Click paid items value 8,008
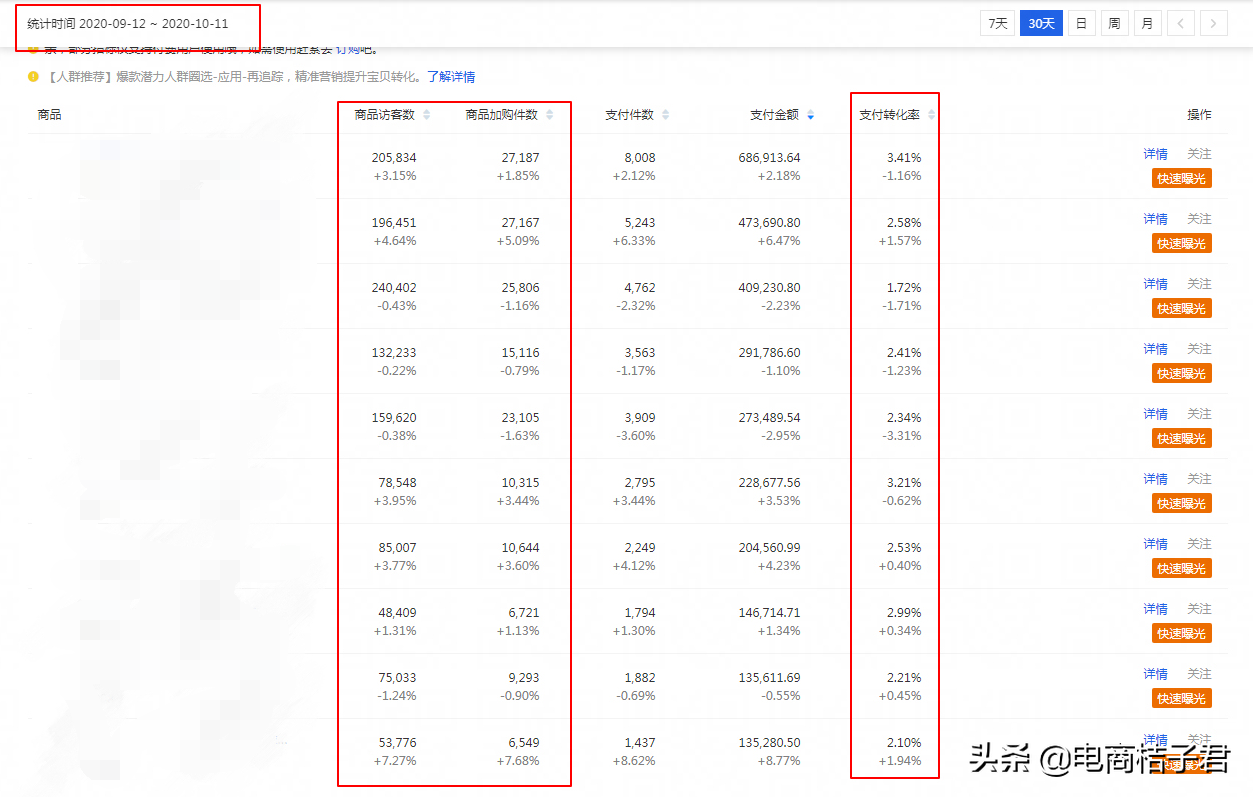Image resolution: width=1253 pixels, height=797 pixels. tap(640, 158)
